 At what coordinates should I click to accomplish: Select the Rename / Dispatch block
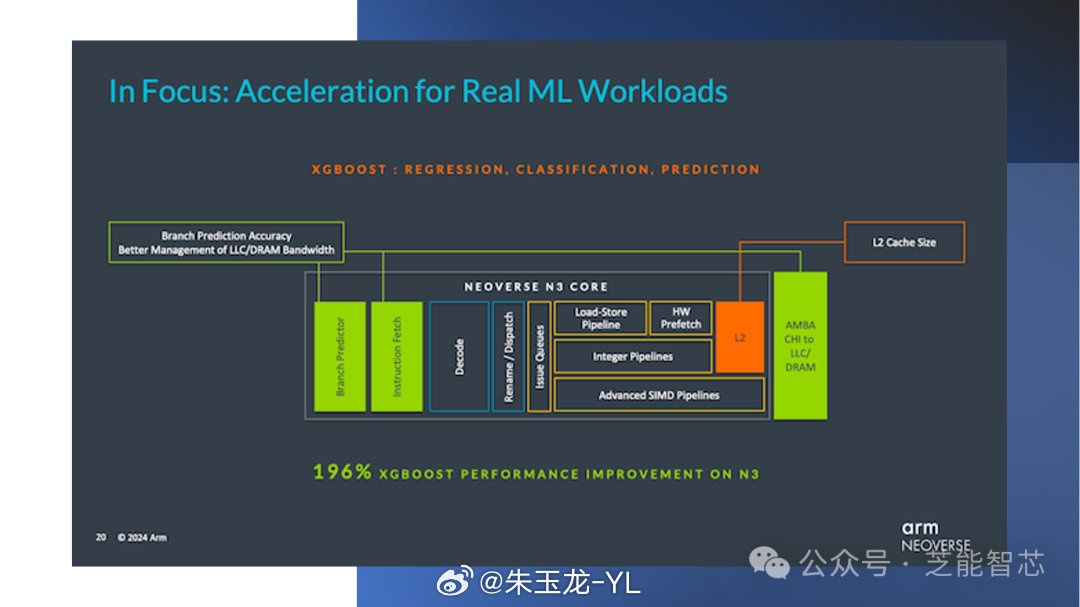[x=508, y=356]
